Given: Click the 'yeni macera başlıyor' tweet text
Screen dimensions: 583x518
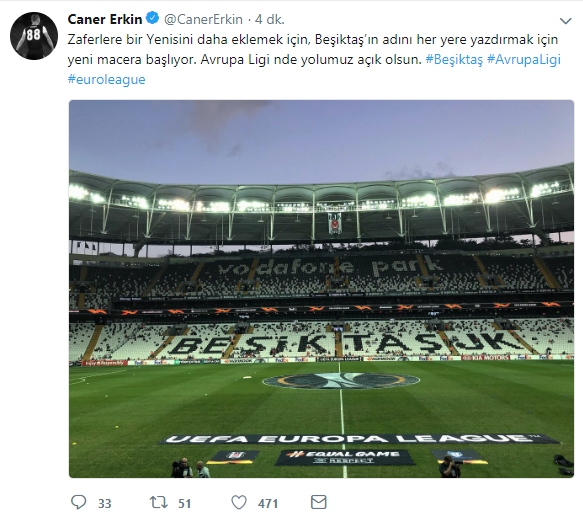Looking at the screenshot, I should pos(131,60).
